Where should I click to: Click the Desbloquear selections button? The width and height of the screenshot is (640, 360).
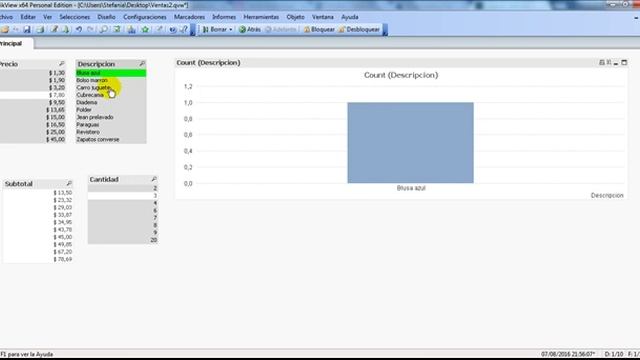point(359,29)
